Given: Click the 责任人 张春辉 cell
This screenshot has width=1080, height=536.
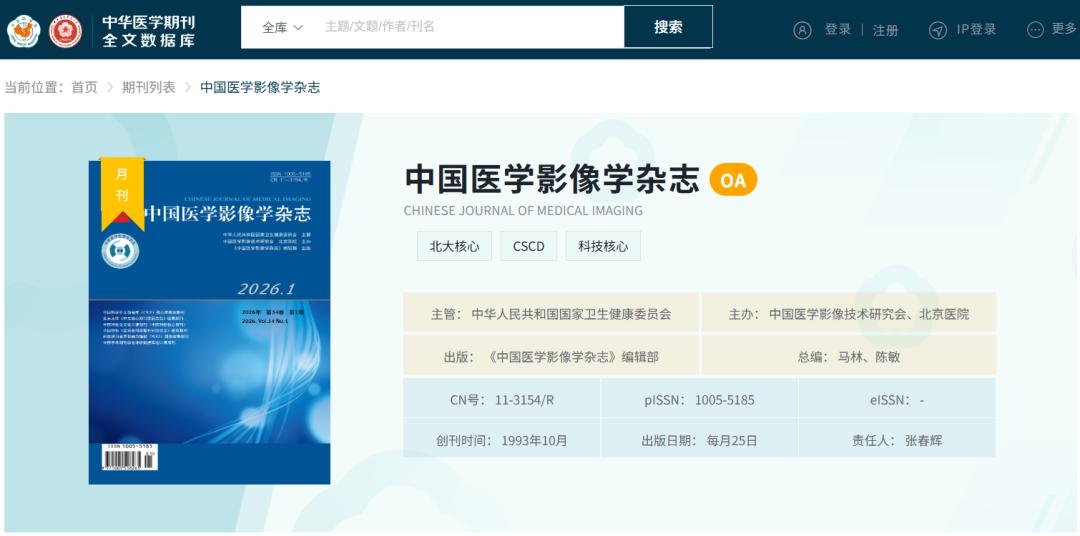Looking at the screenshot, I should coord(897,440).
